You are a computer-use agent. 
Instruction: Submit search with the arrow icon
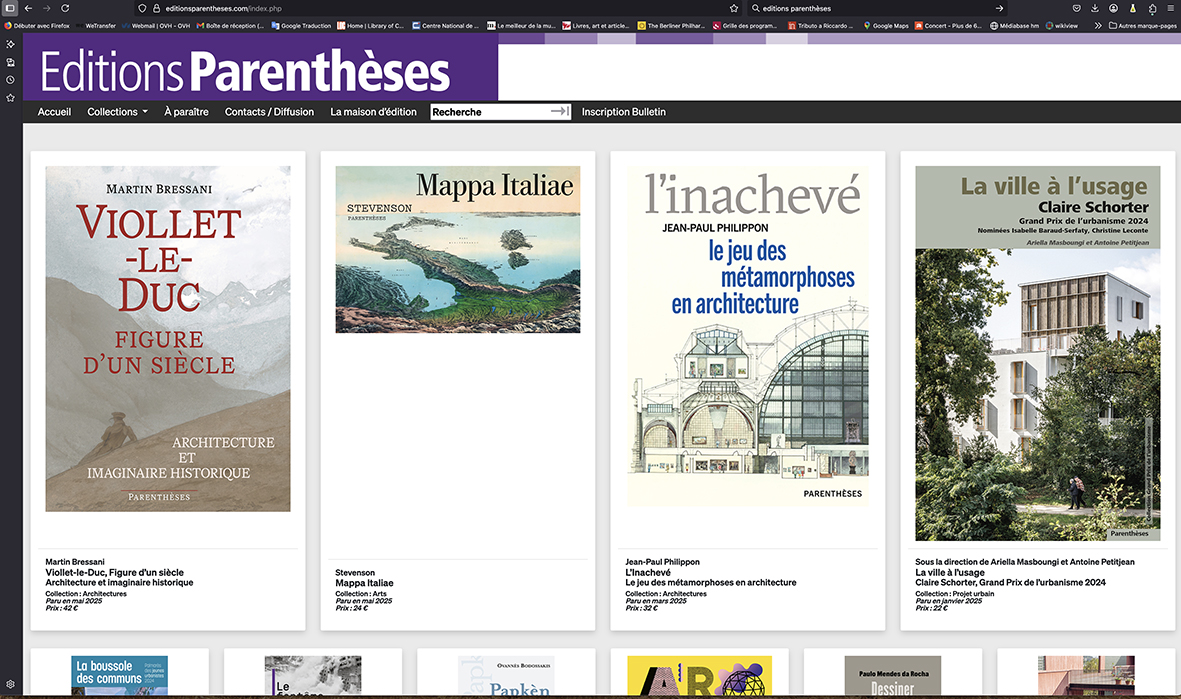999,8
